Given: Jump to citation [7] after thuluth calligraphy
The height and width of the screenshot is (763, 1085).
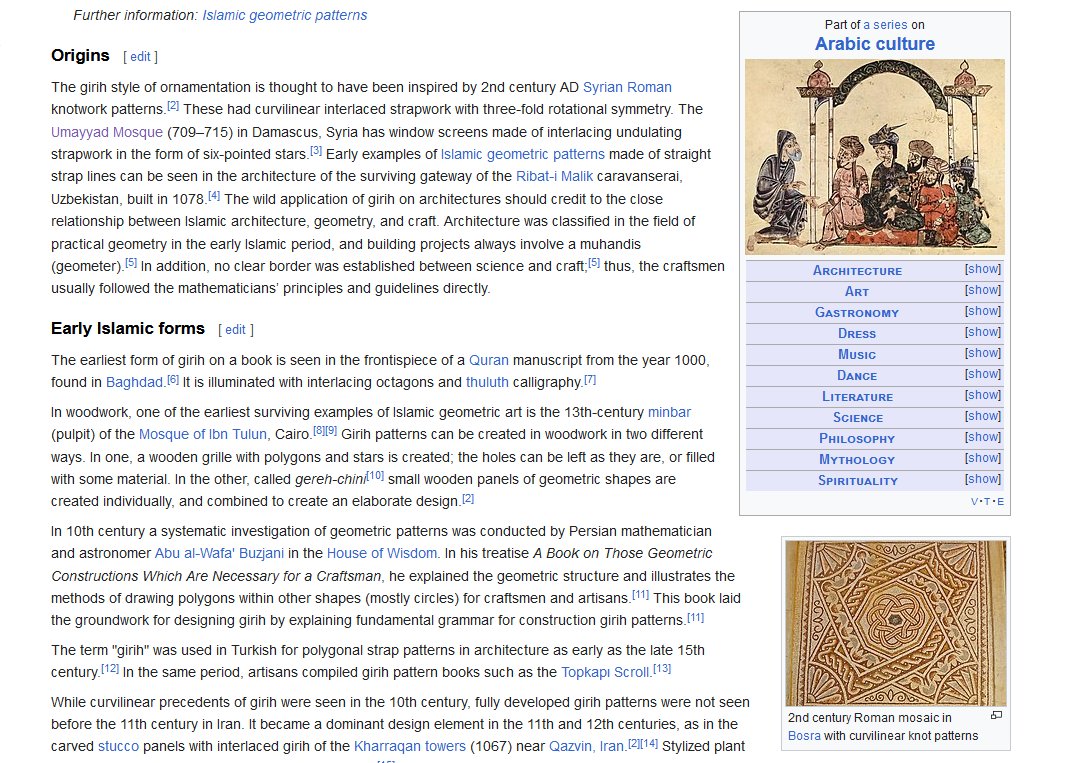Looking at the screenshot, I should click(590, 379).
